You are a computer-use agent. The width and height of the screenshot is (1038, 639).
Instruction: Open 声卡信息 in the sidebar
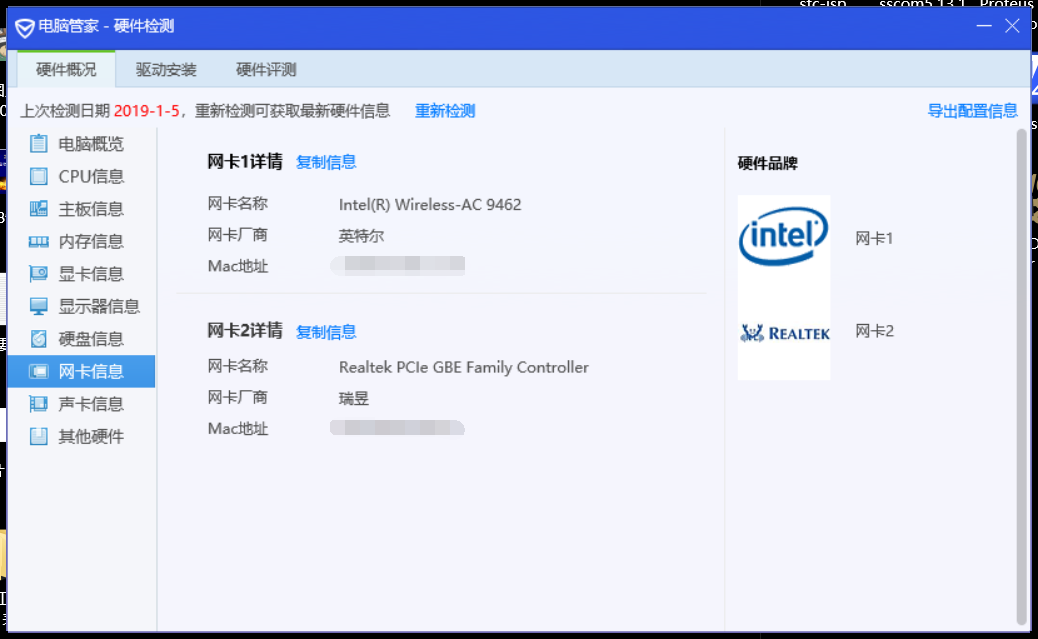click(x=81, y=404)
